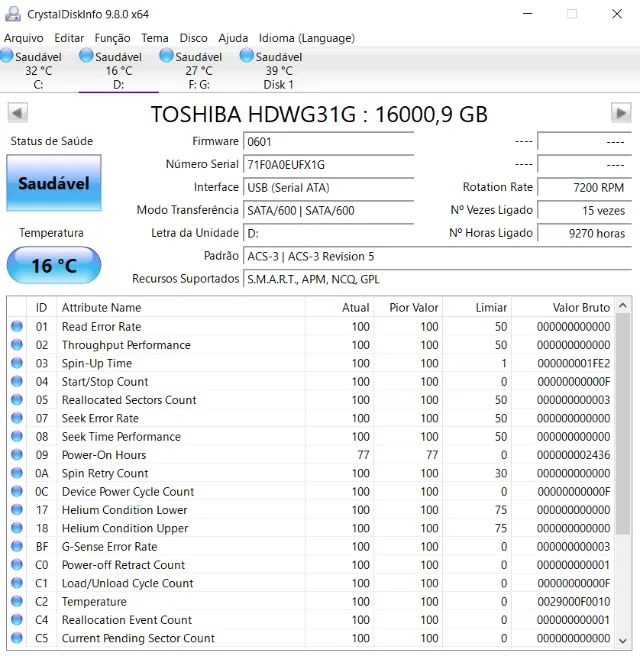Click the 16 °C temperature button
640x656 pixels.
pos(54,265)
